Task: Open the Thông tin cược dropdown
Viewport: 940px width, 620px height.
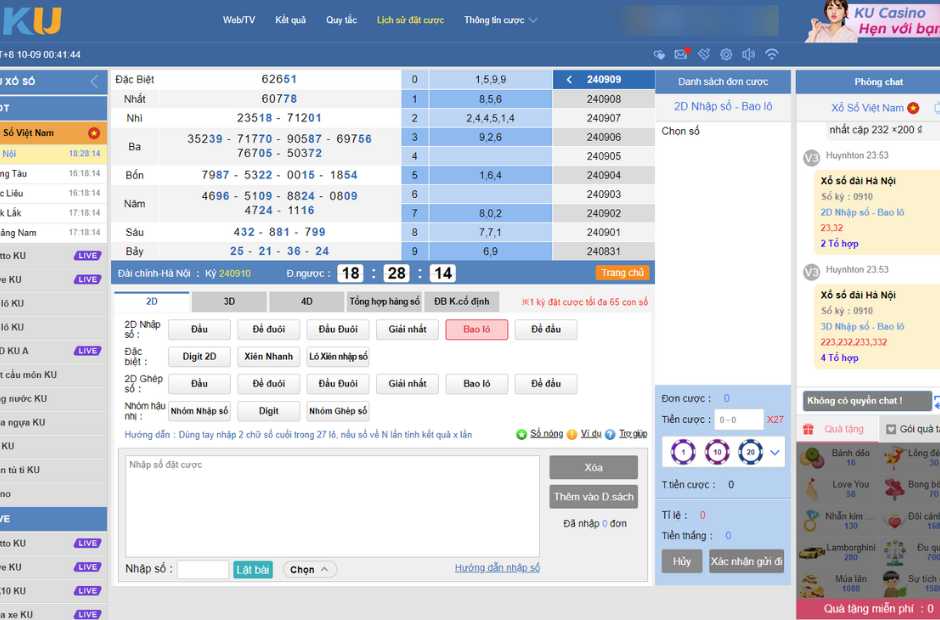Action: pyautogui.click(x=501, y=20)
